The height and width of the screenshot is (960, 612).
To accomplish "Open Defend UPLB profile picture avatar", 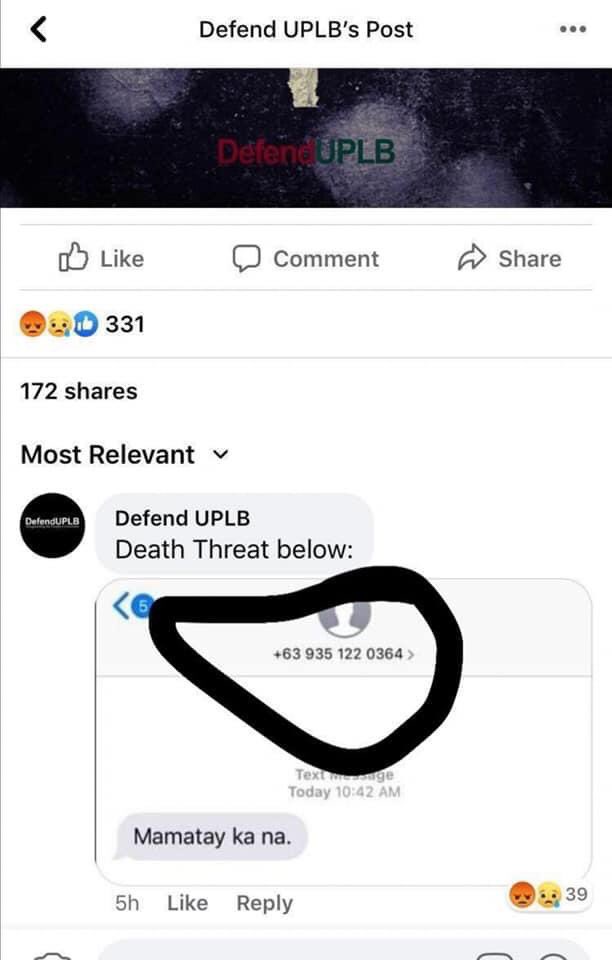I will (x=53, y=525).
